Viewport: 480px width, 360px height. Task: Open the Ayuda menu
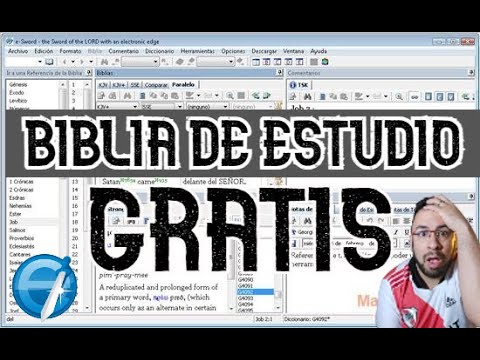pyautogui.click(x=318, y=51)
